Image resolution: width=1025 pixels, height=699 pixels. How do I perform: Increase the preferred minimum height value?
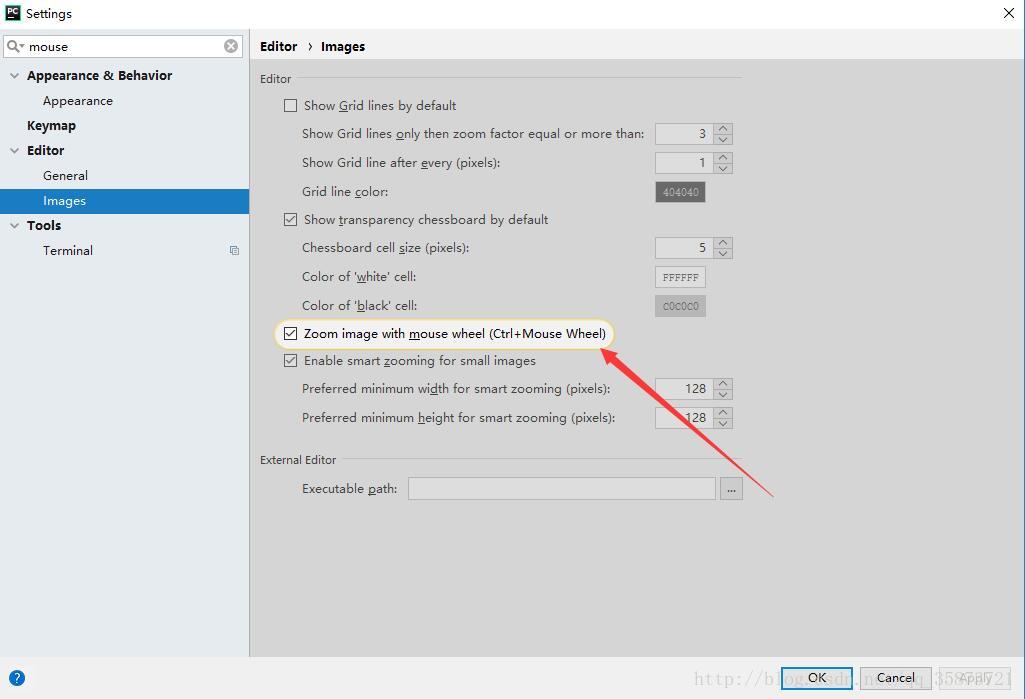(723, 412)
